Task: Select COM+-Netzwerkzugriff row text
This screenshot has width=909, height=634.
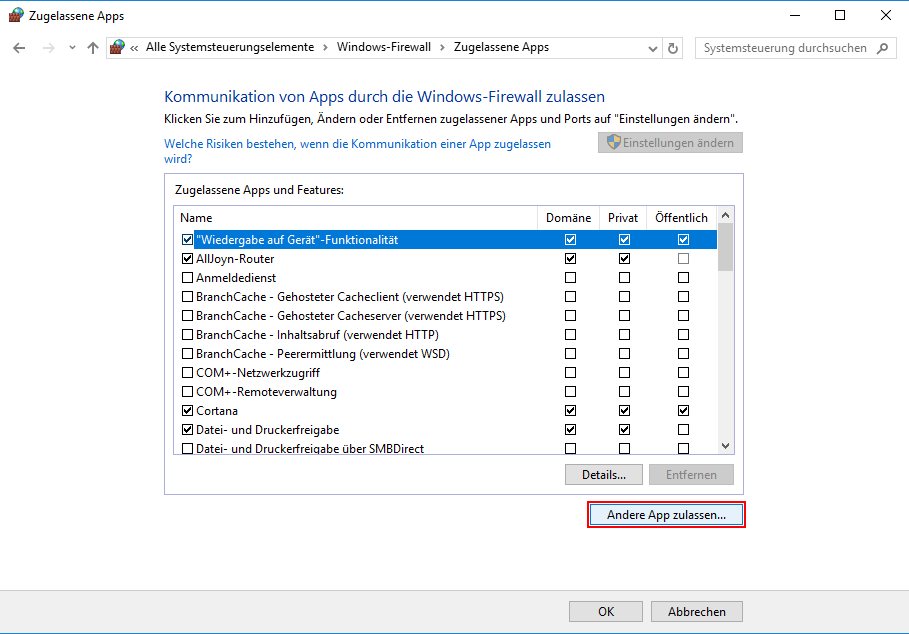Action: coord(258,373)
